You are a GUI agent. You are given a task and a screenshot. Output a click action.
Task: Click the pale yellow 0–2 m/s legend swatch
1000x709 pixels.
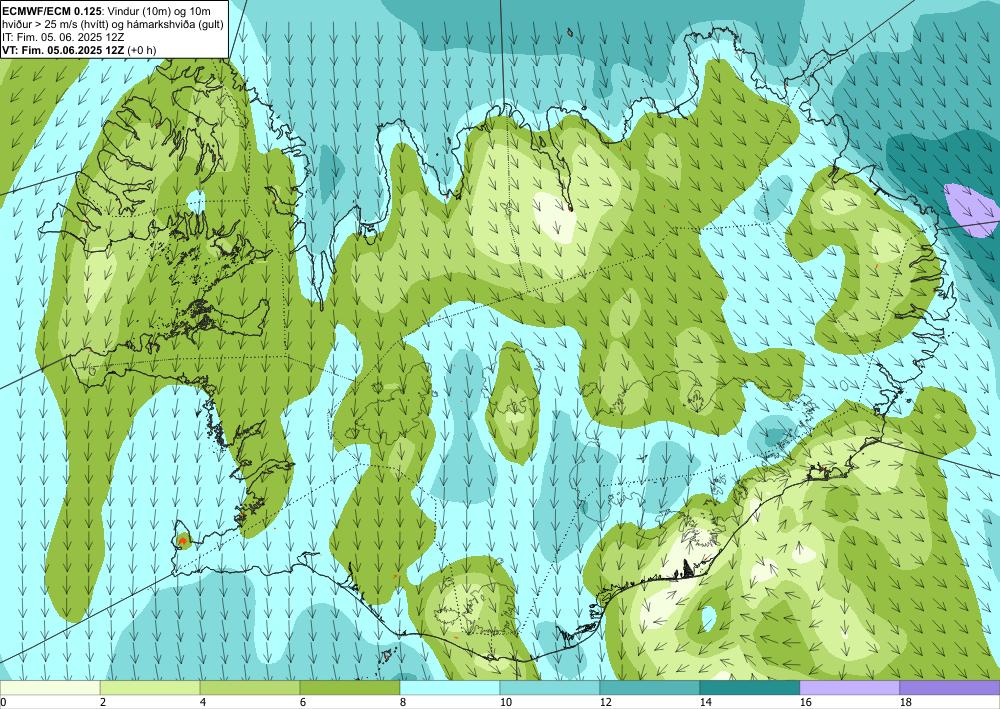point(50,687)
